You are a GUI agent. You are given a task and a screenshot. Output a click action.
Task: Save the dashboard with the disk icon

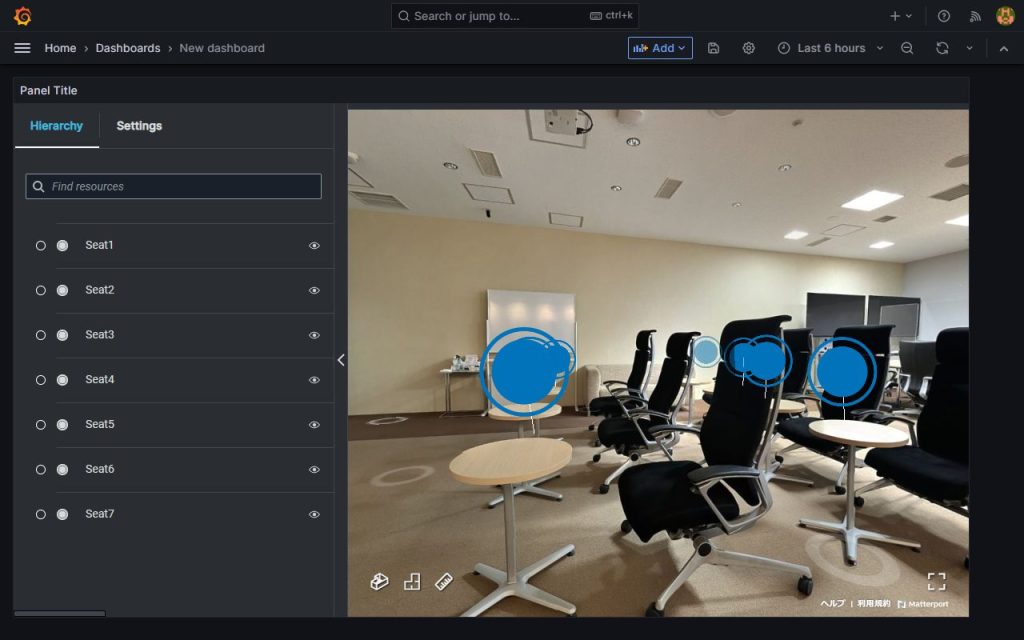coord(714,48)
